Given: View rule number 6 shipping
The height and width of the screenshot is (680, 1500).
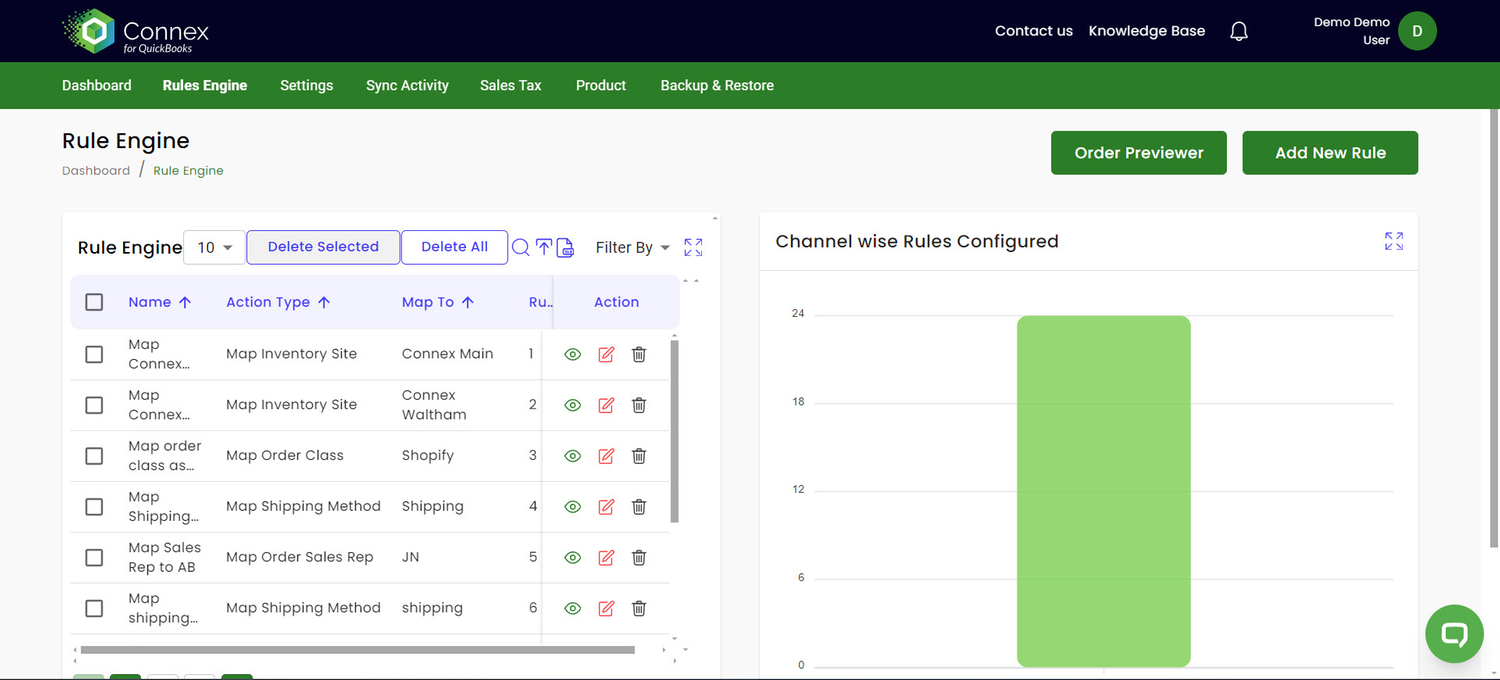Looking at the screenshot, I should point(573,608).
